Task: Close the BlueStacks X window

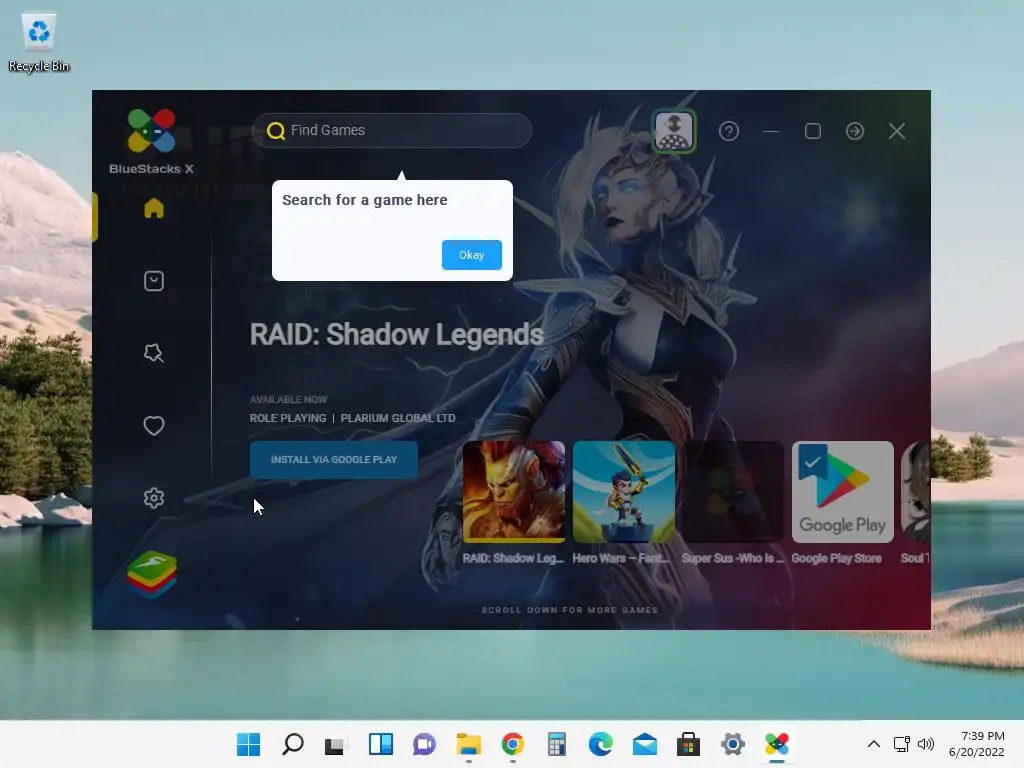Action: point(897,131)
